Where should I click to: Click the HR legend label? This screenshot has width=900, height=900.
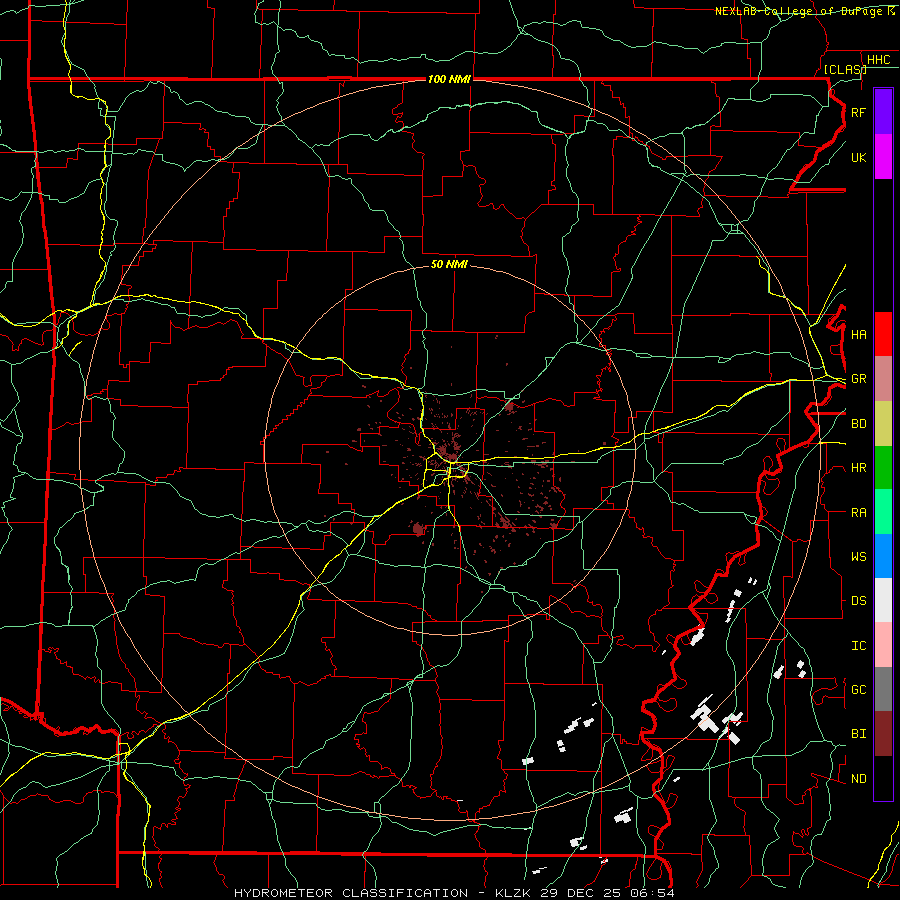coord(858,468)
